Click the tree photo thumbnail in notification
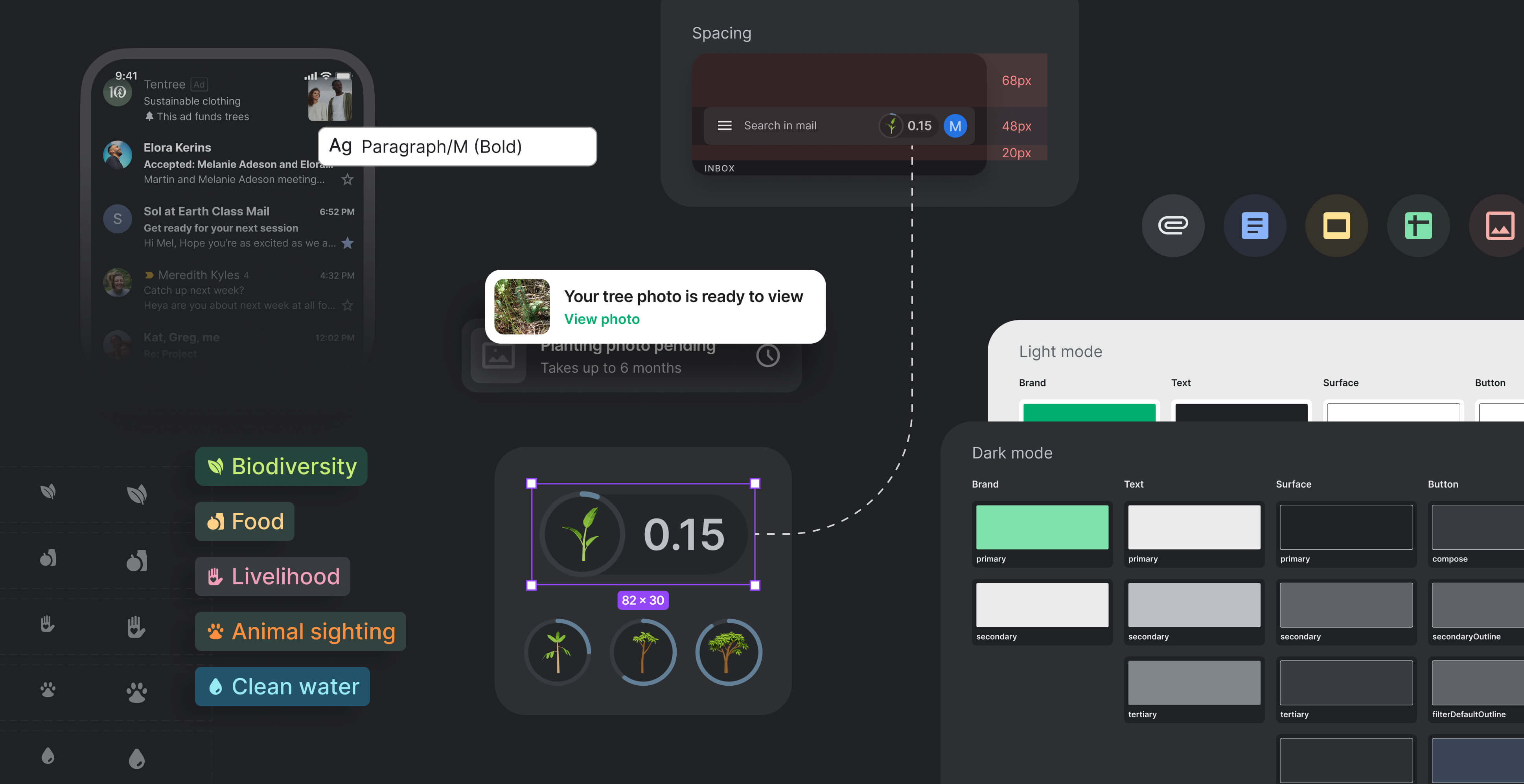 pos(522,307)
